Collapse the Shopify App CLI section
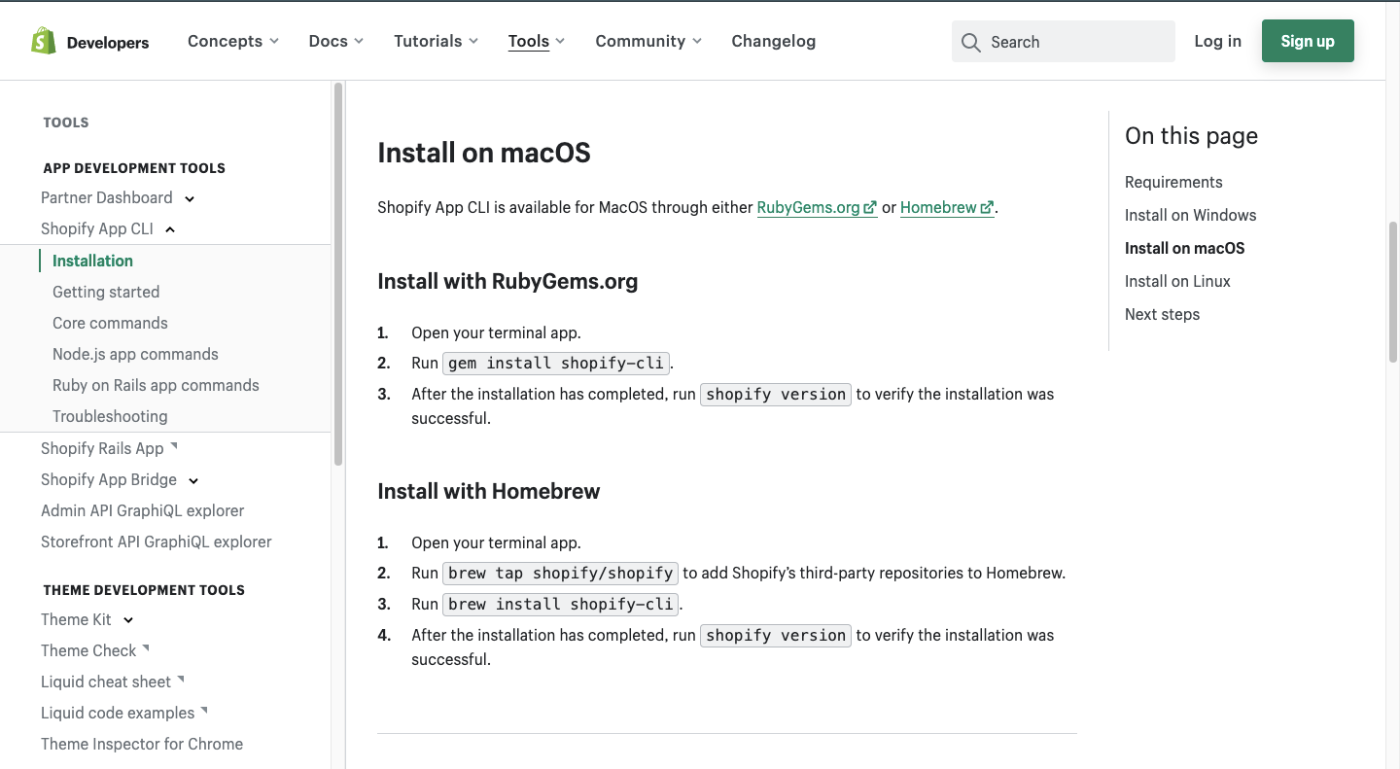 click(170, 230)
